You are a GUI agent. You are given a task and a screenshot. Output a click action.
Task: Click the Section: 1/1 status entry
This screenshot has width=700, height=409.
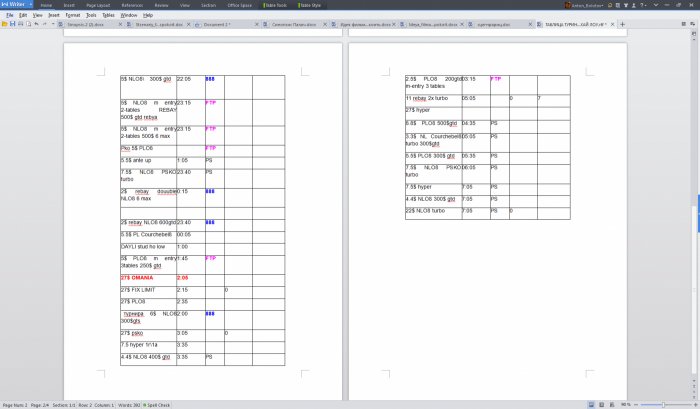coord(64,405)
